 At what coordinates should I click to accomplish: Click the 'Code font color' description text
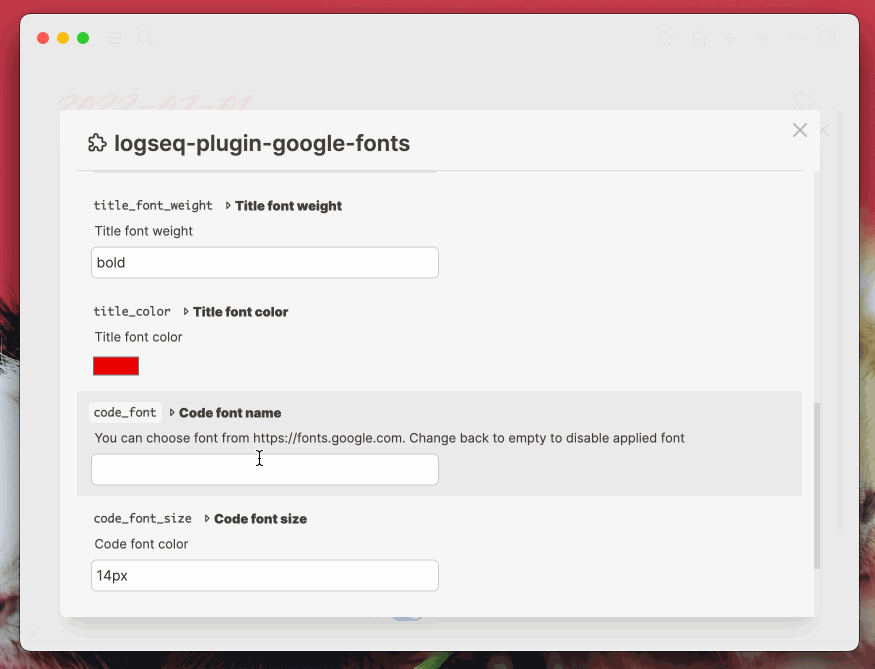[141, 544]
